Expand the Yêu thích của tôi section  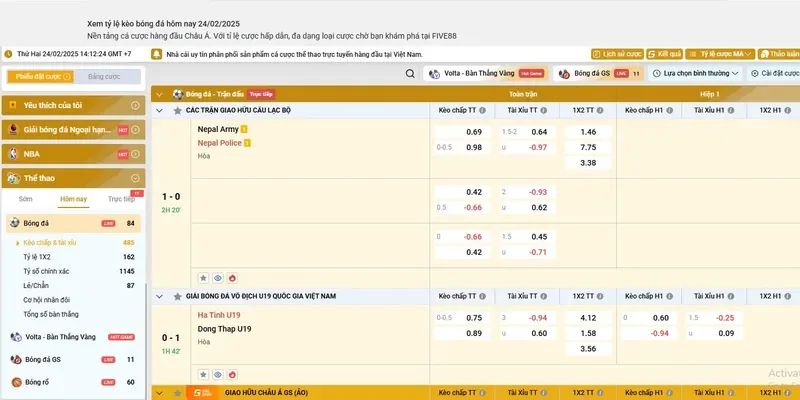135,105
